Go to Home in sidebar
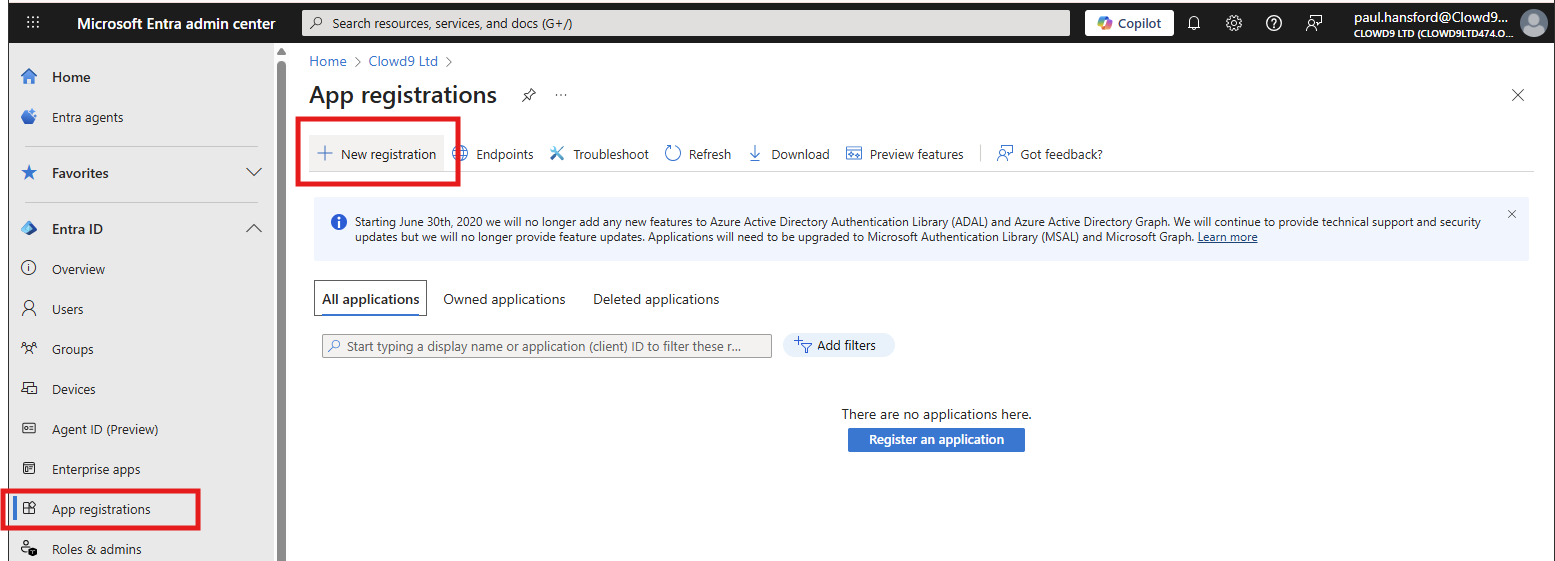The width and height of the screenshot is (1555, 561). pyautogui.click(x=71, y=77)
